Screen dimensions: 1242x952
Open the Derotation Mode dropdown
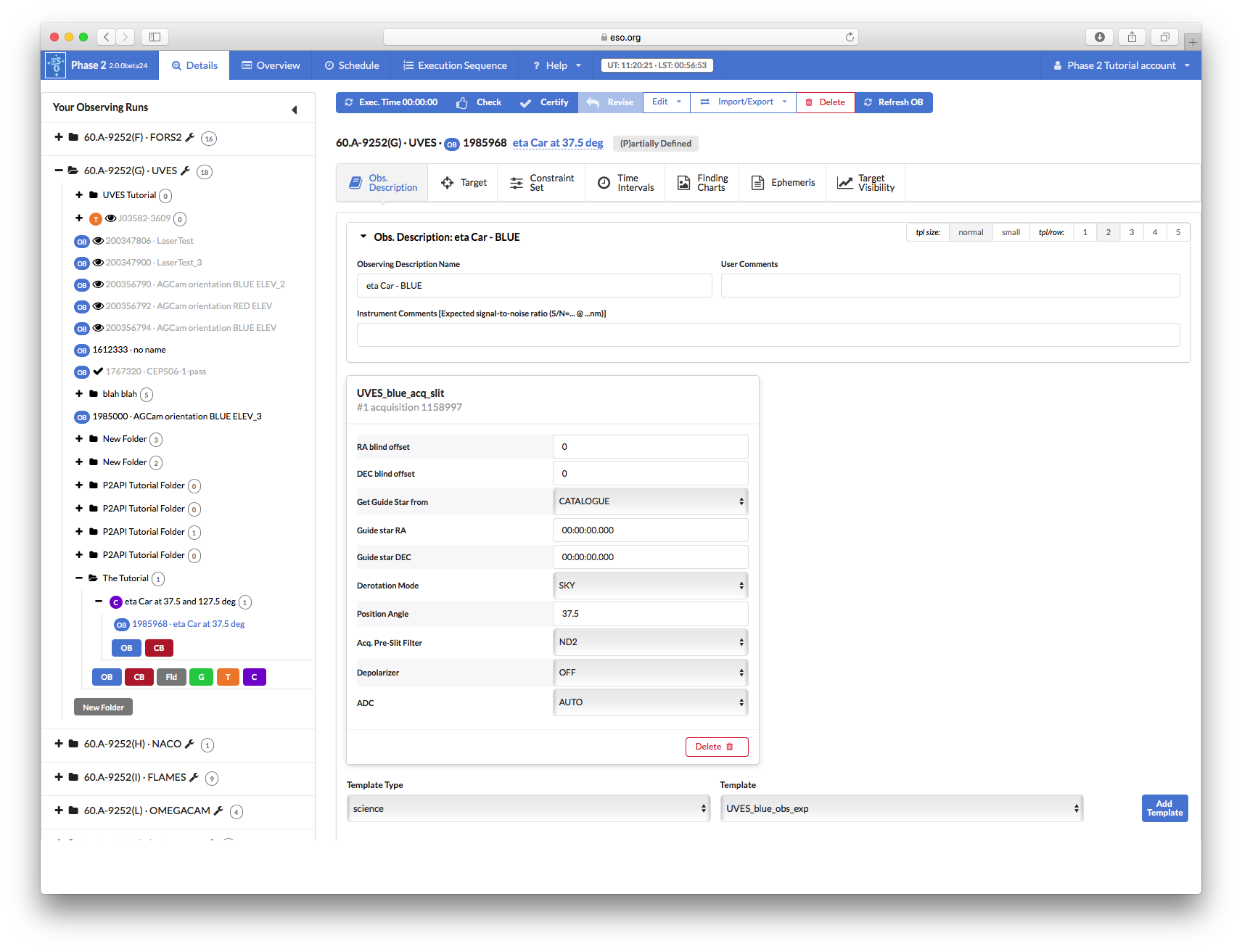(x=650, y=586)
